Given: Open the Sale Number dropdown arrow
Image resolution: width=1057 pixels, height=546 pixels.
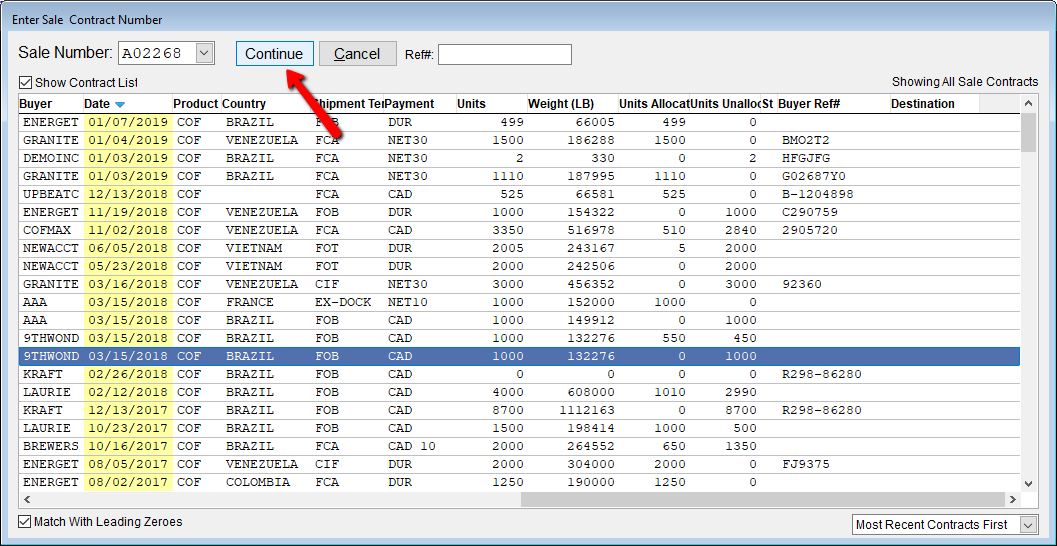Looking at the screenshot, I should (205, 53).
